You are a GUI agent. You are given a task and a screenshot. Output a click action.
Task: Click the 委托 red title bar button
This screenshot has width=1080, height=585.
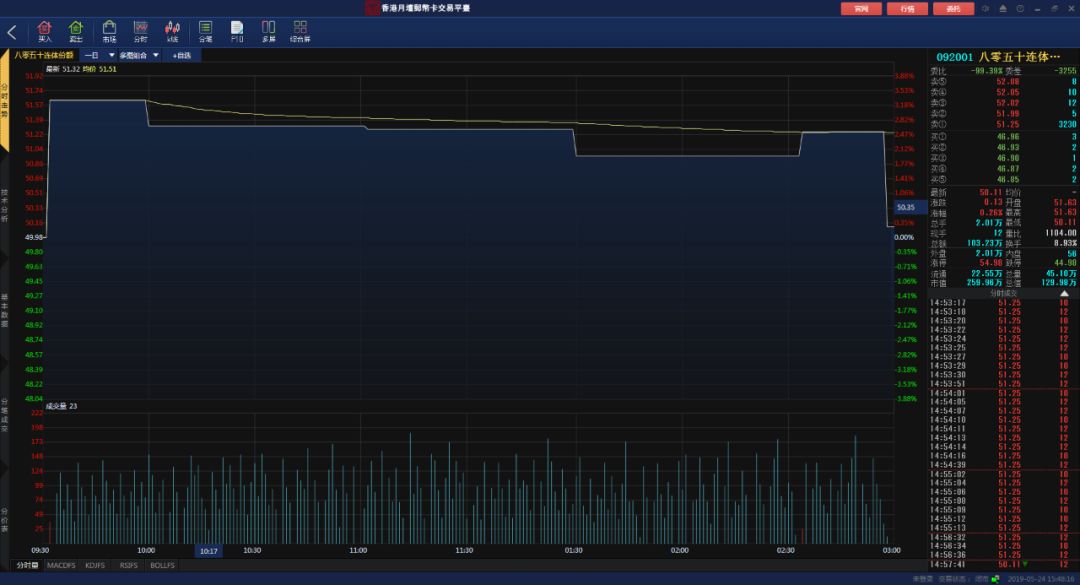953,9
